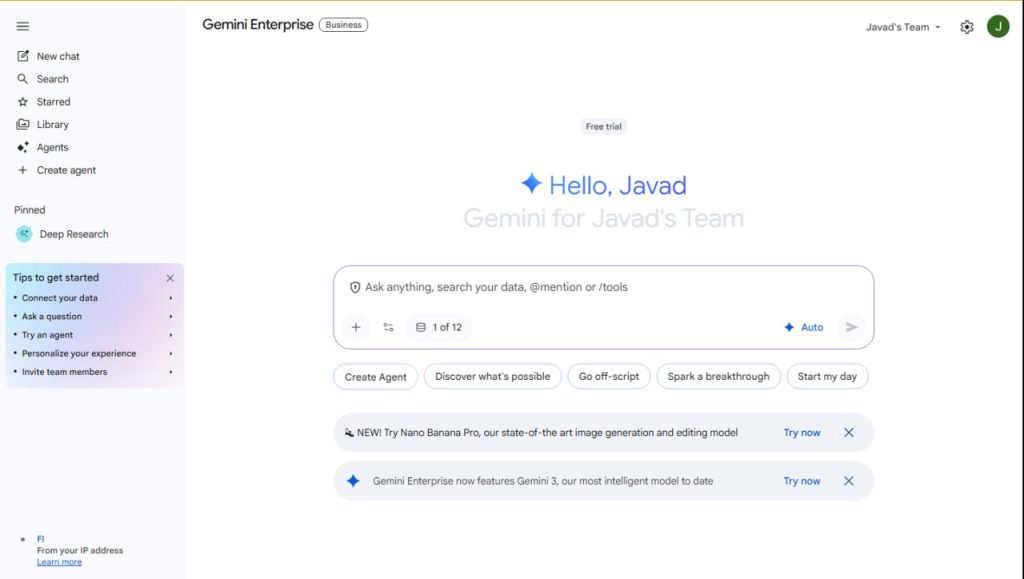Click the Learn more link
The width and height of the screenshot is (1024, 579).
[x=59, y=562]
